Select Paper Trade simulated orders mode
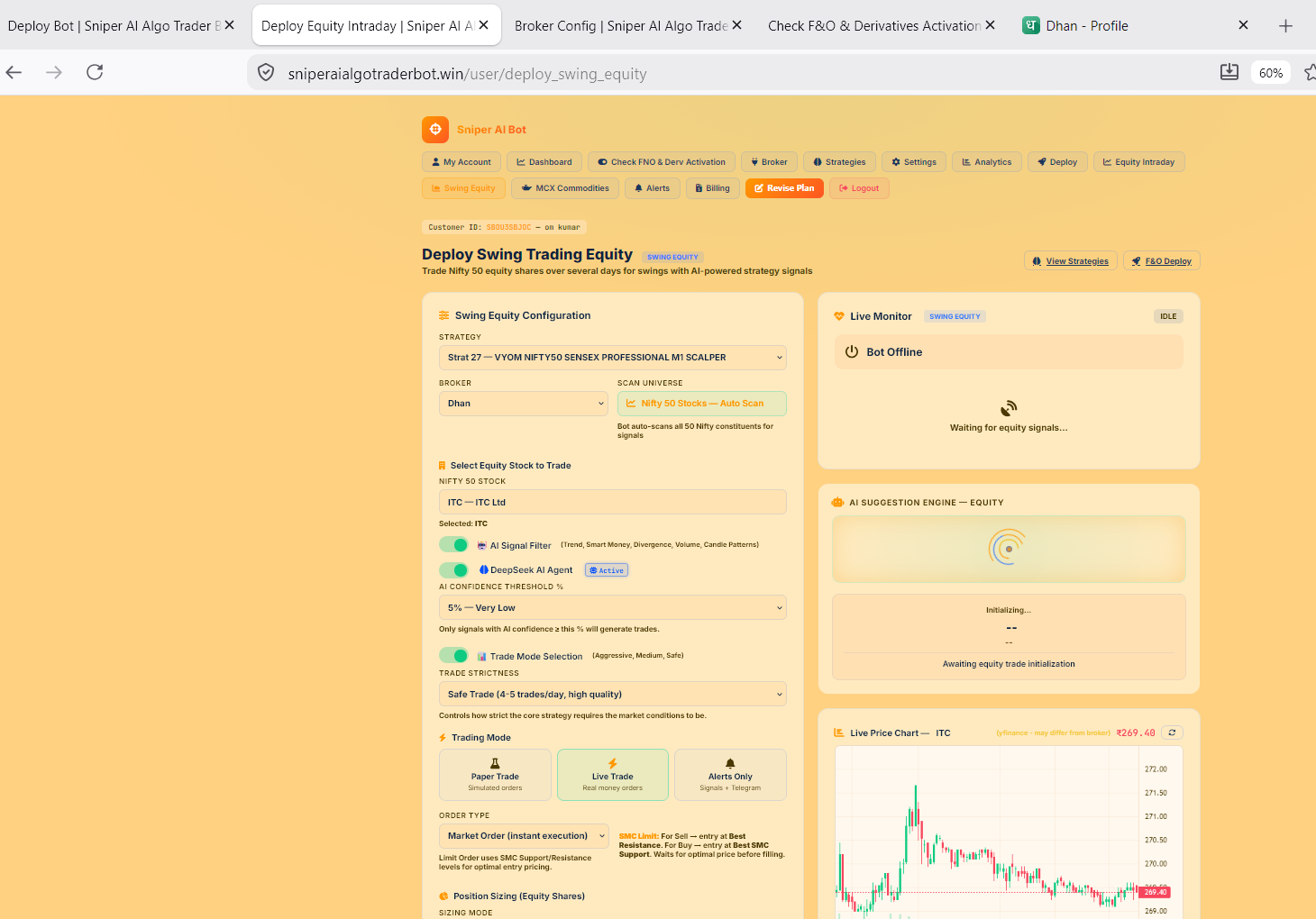Viewport: 1316px width, 919px height. (495, 775)
